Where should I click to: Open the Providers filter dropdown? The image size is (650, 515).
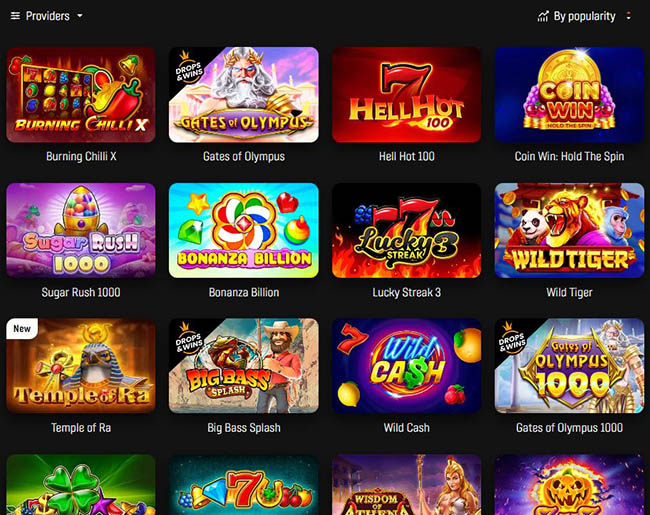point(46,16)
